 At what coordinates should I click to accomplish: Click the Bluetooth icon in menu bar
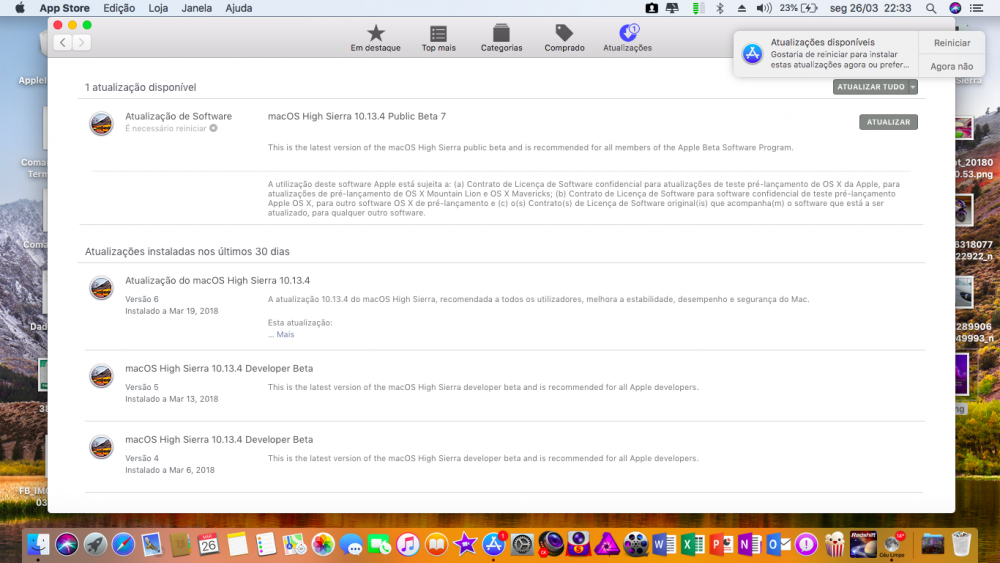point(719,8)
